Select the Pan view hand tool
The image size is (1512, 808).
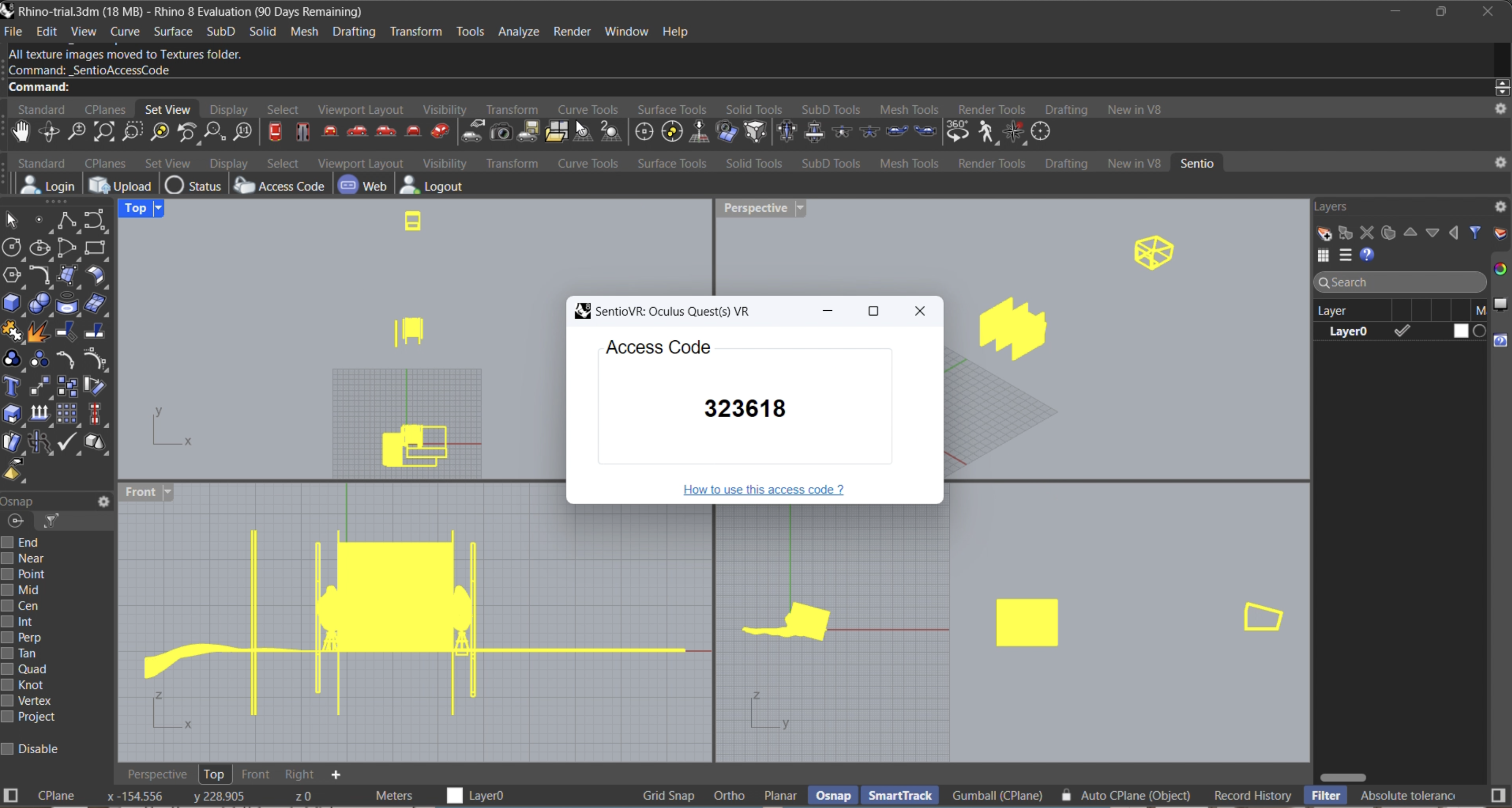[21, 132]
